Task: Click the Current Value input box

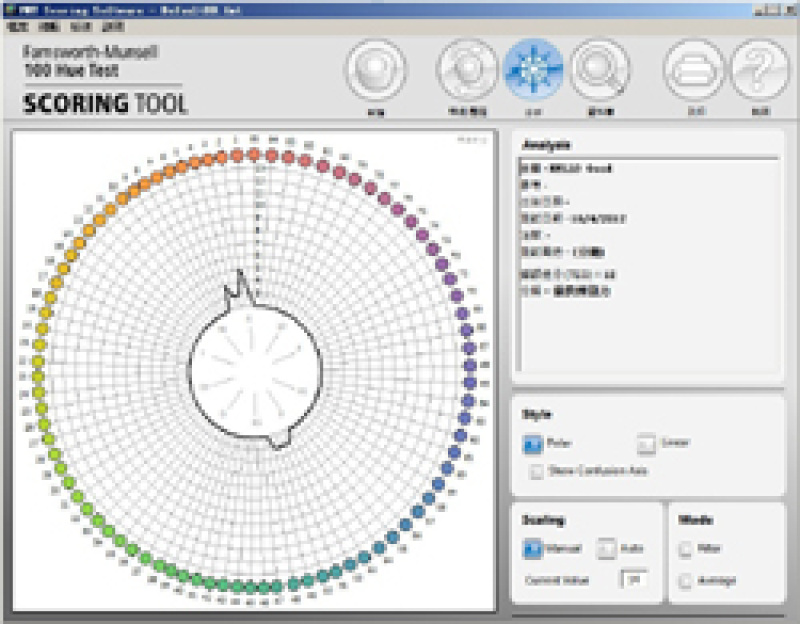Action: pyautogui.click(x=634, y=580)
